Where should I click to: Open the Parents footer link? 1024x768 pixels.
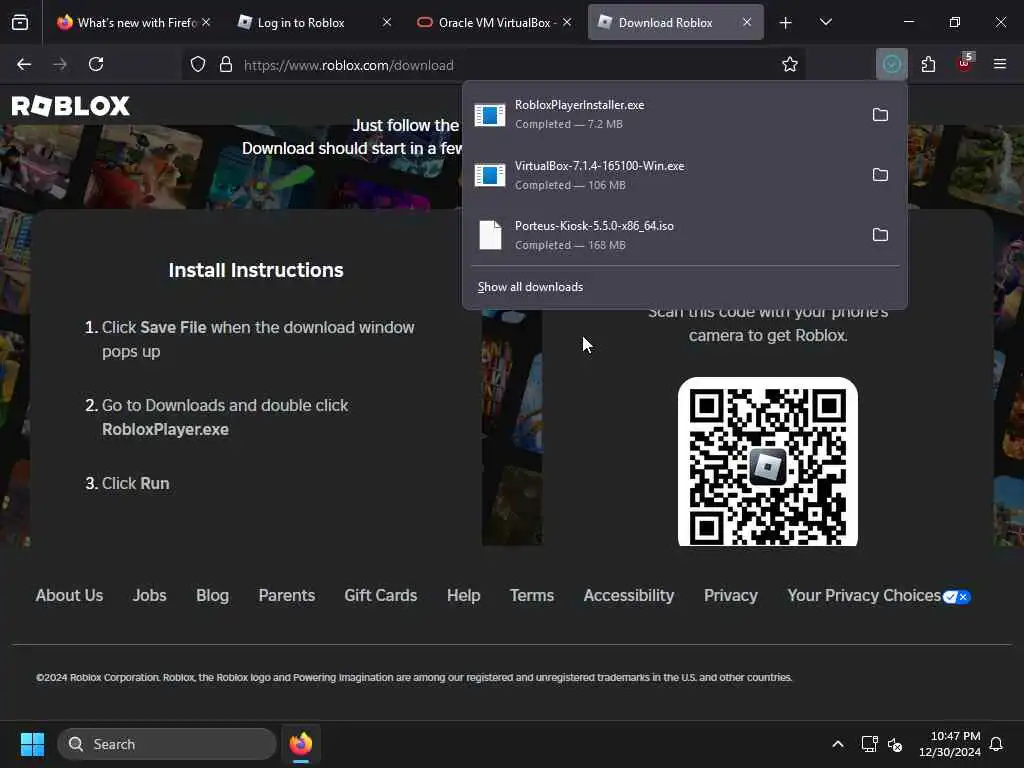(287, 596)
